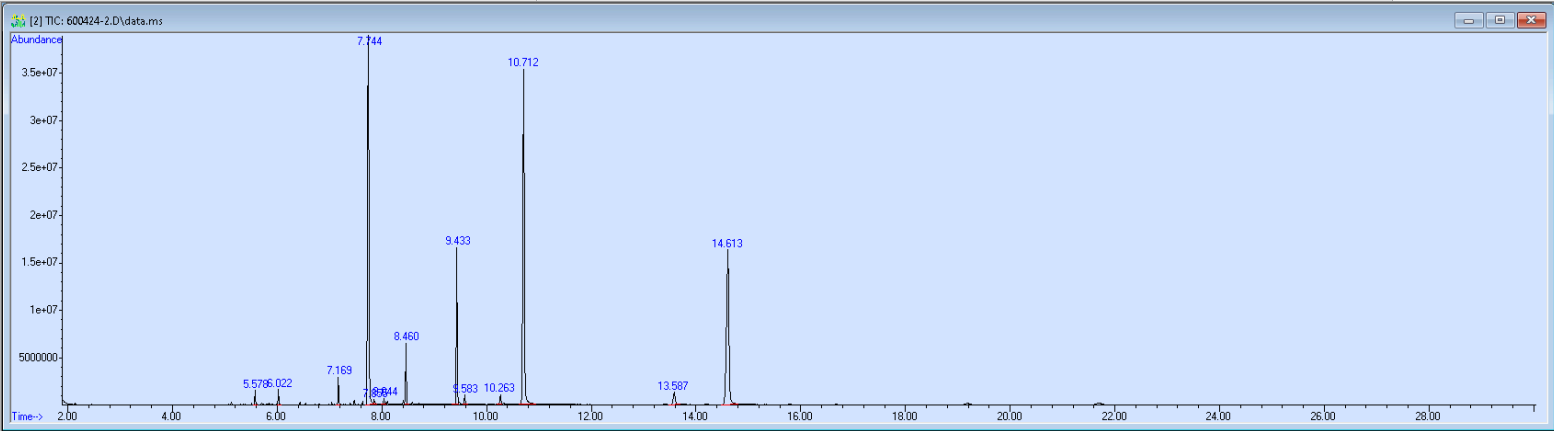
Task: Click the 28.00 time axis tick
Action: pyautogui.click(x=1428, y=415)
